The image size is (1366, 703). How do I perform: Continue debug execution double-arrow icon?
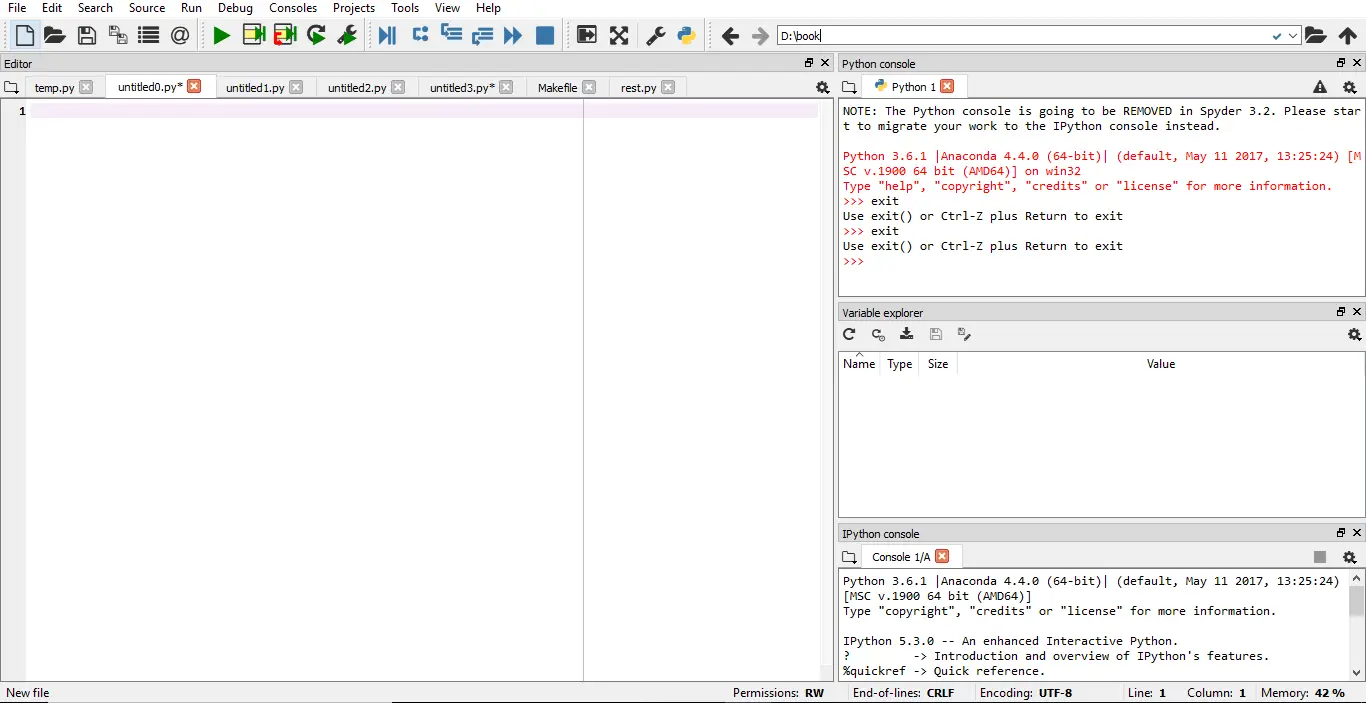click(x=513, y=36)
